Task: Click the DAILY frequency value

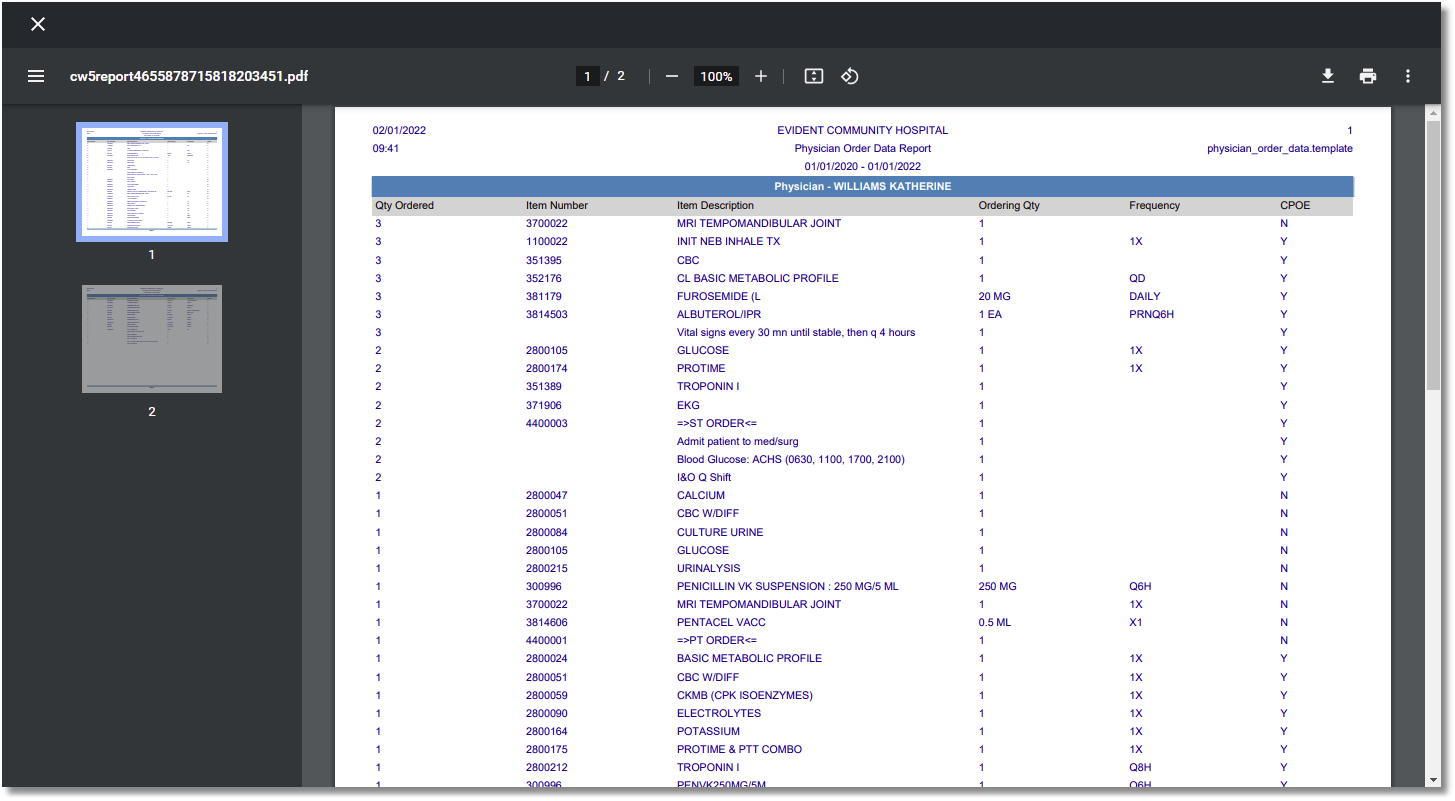Action: pos(1145,296)
